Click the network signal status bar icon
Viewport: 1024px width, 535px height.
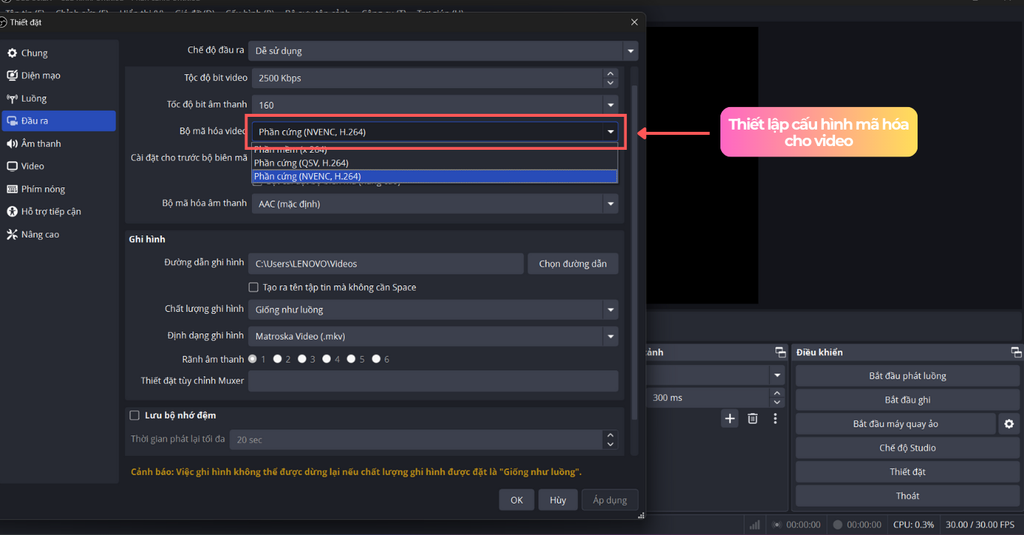click(755, 525)
